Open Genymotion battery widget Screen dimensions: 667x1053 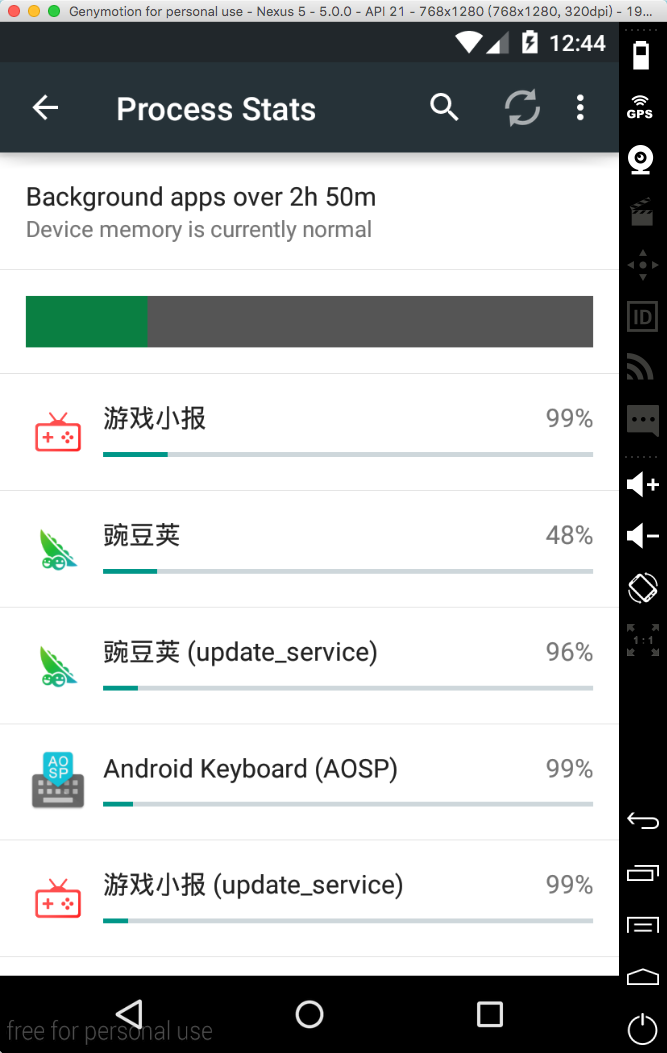pyautogui.click(x=641, y=55)
